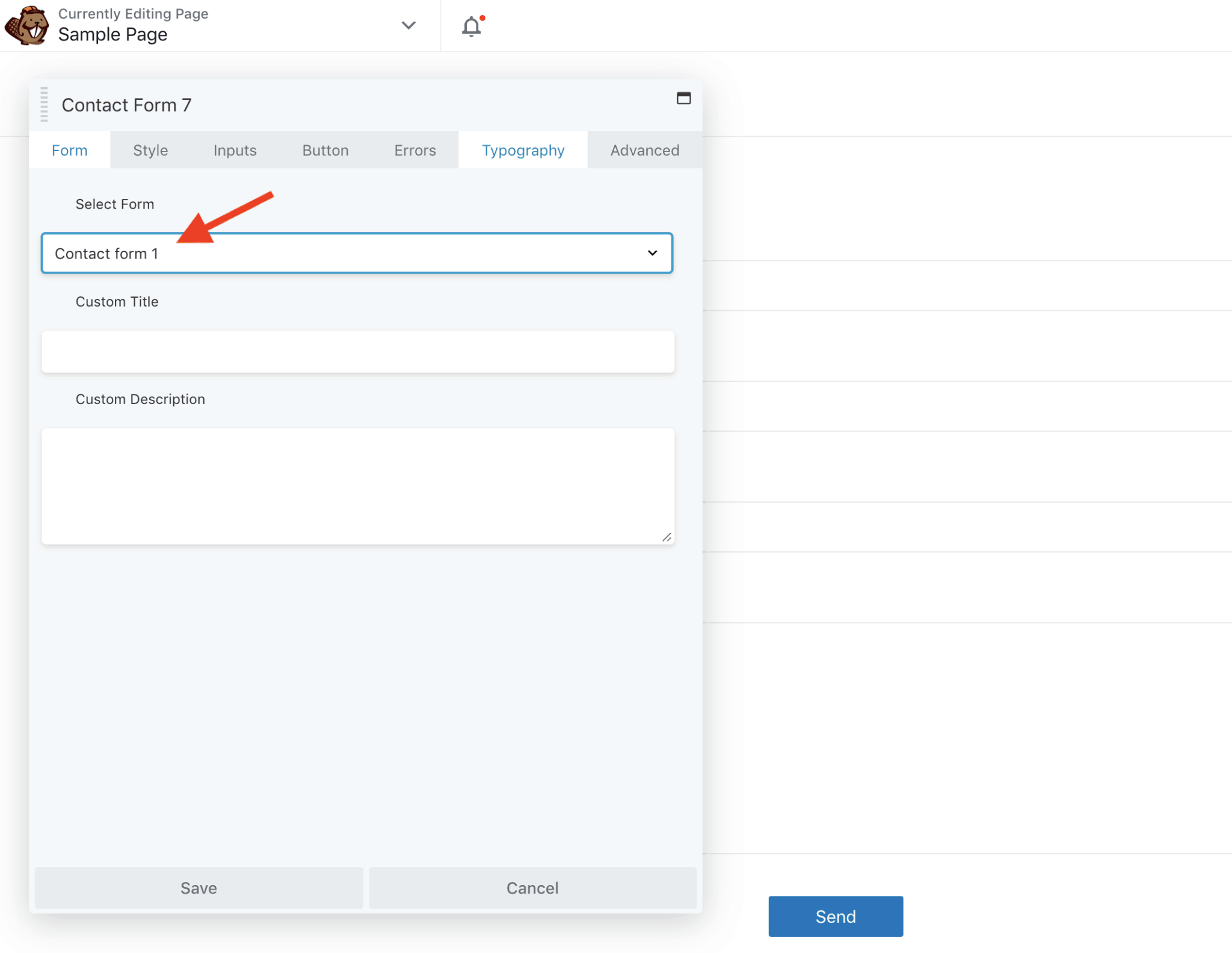Click the expand panel icon
Image resolution: width=1232 pixels, height=953 pixels.
(684, 99)
